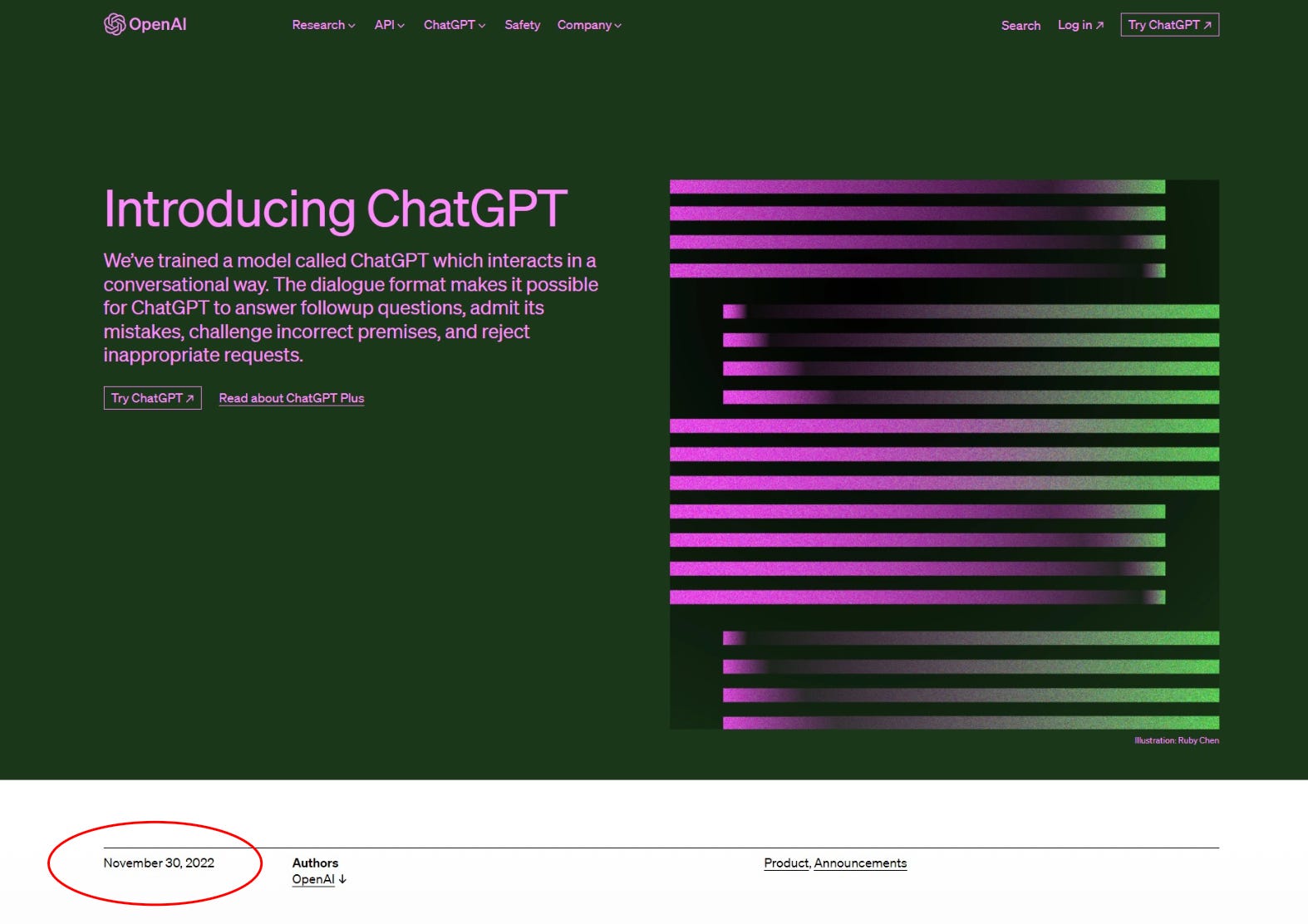1308x924 pixels.
Task: Open the Read about ChatGPT Plus link
Action: [x=292, y=398]
